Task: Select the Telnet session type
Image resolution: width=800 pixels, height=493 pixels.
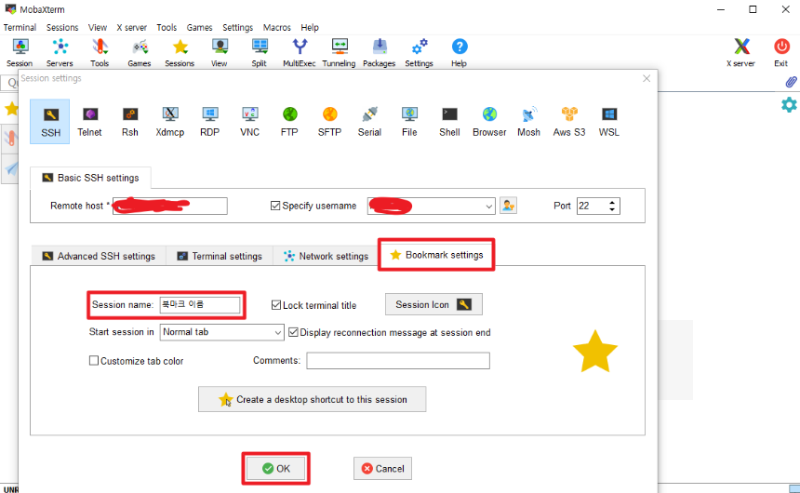Action: click(x=90, y=121)
